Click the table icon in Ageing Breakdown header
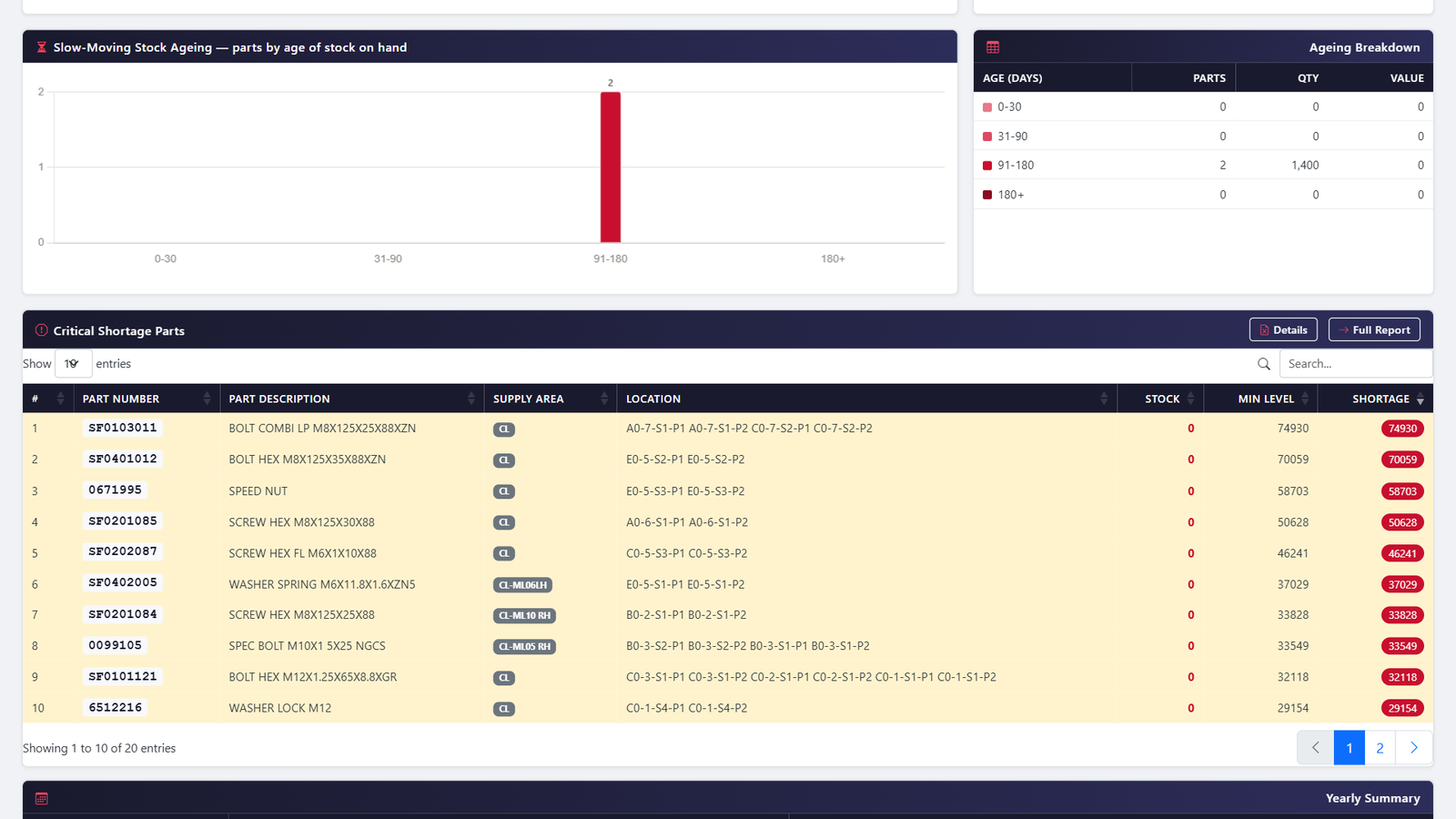The width and height of the screenshot is (1456, 819). click(993, 47)
